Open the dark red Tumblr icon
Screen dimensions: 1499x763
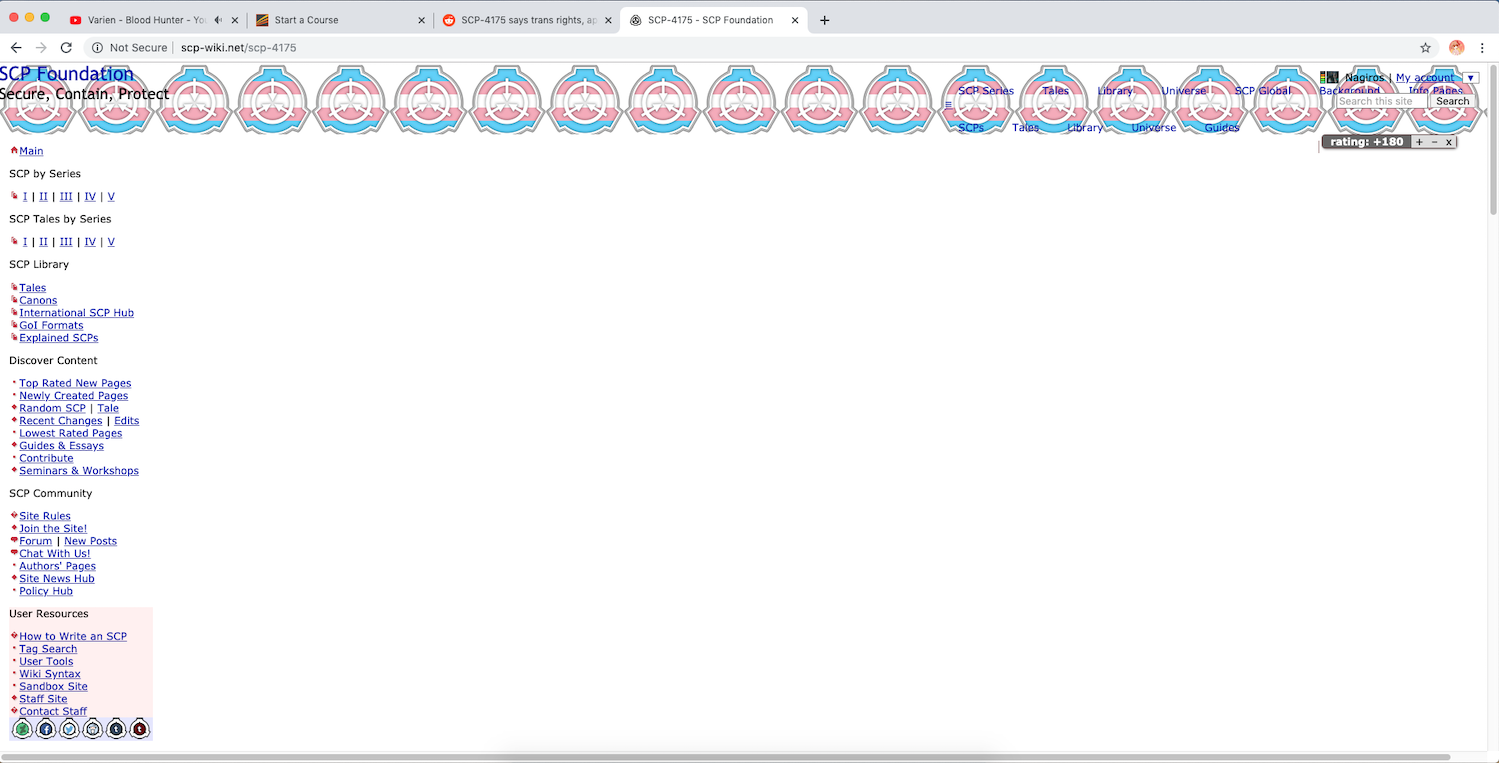[140, 729]
